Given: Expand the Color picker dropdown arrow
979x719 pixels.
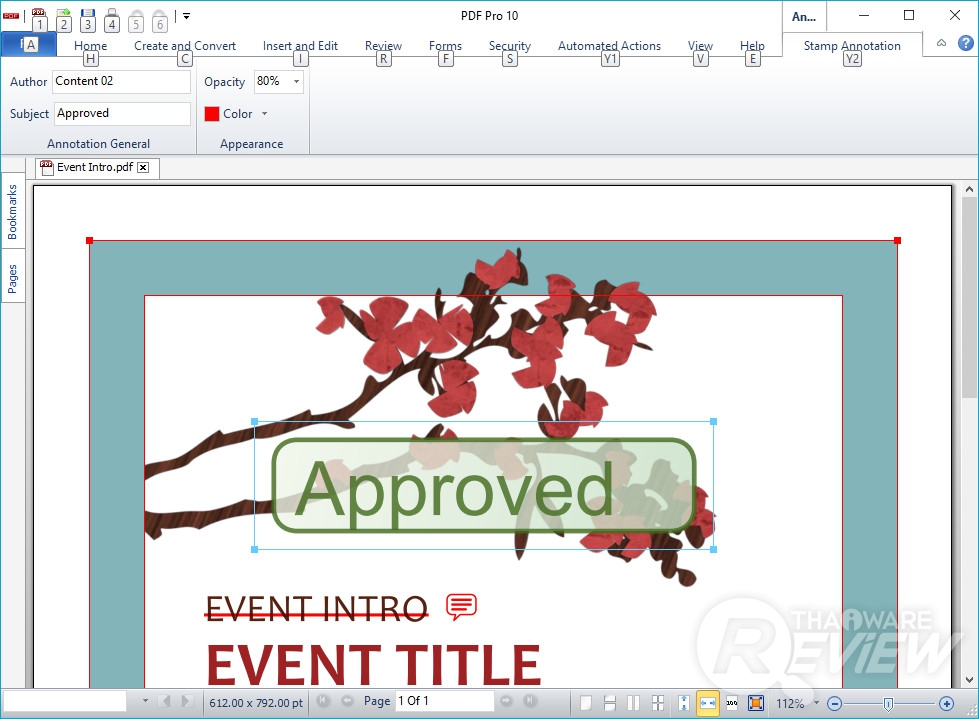Looking at the screenshot, I should (265, 114).
